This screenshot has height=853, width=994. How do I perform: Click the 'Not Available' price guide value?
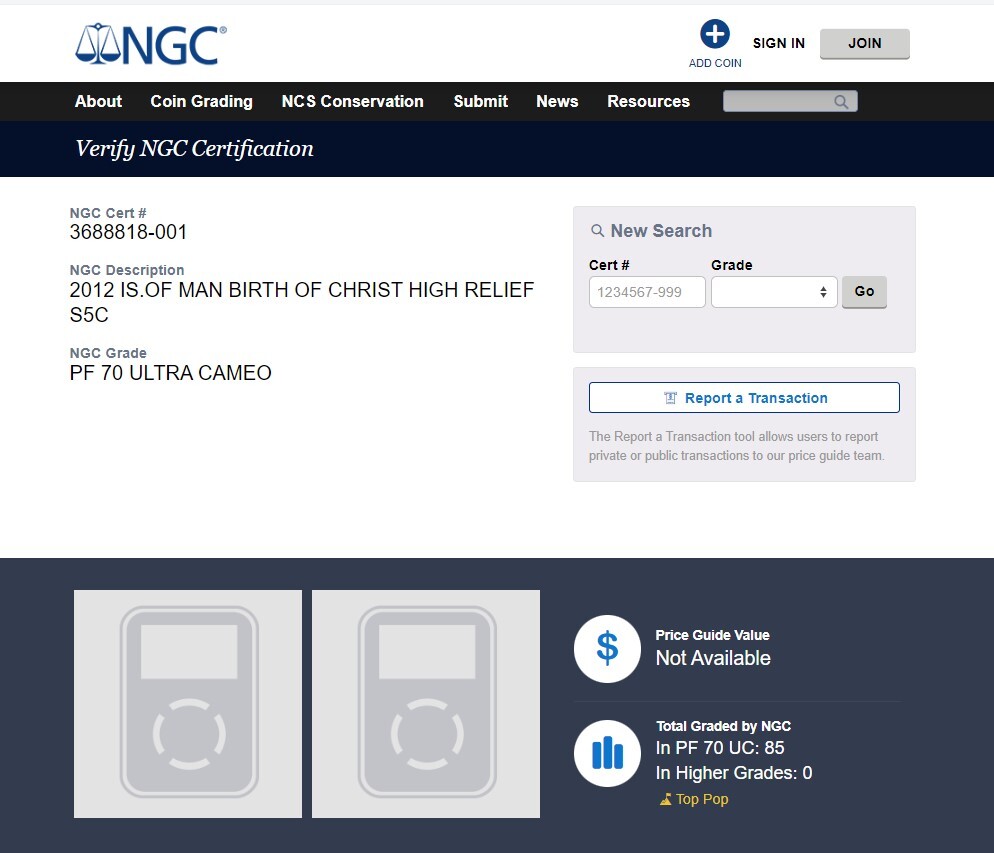click(713, 658)
